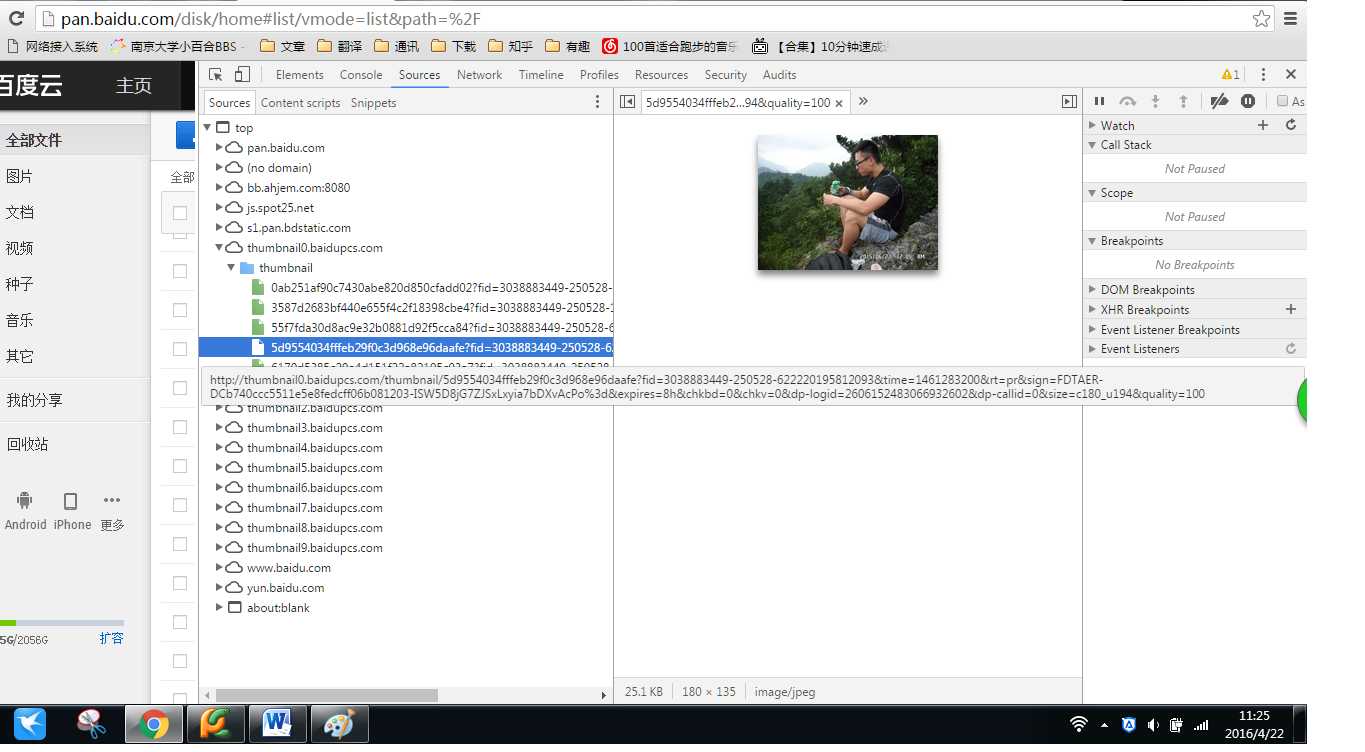Switch to Snippets navigator tab
Screen dimensions: 1365x752
(x=373, y=103)
